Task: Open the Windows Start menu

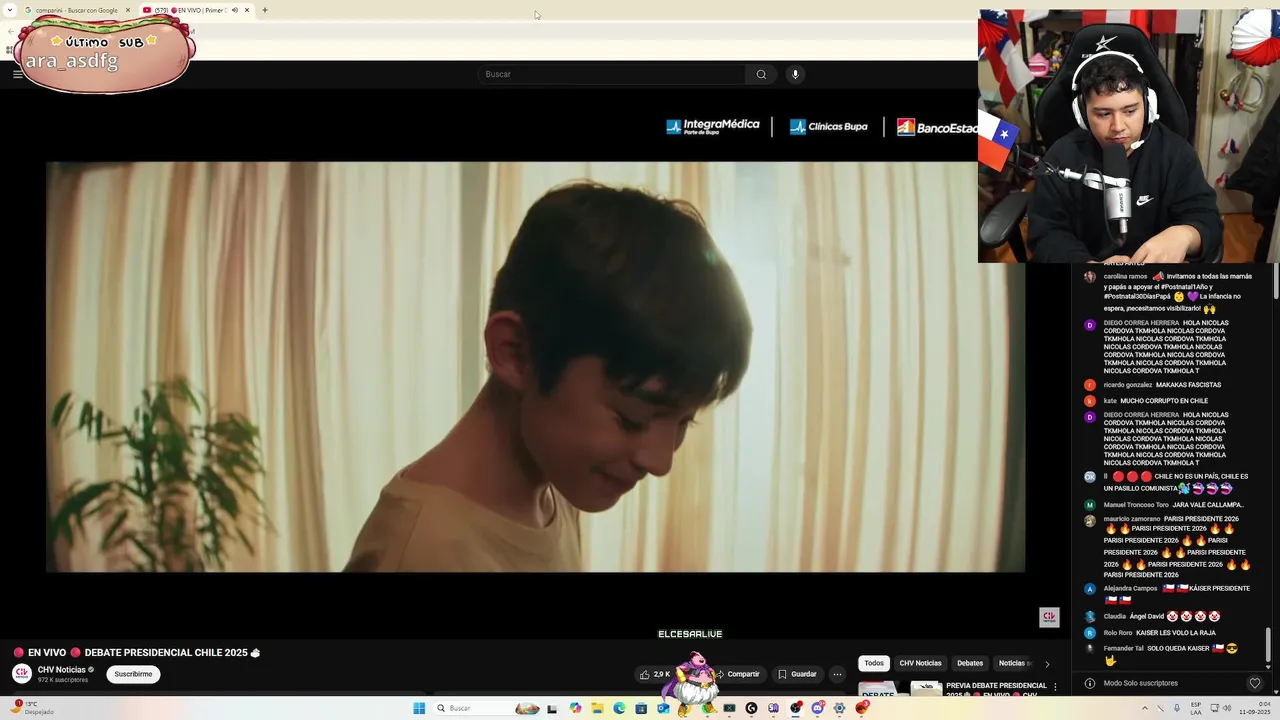Action: 419,708
